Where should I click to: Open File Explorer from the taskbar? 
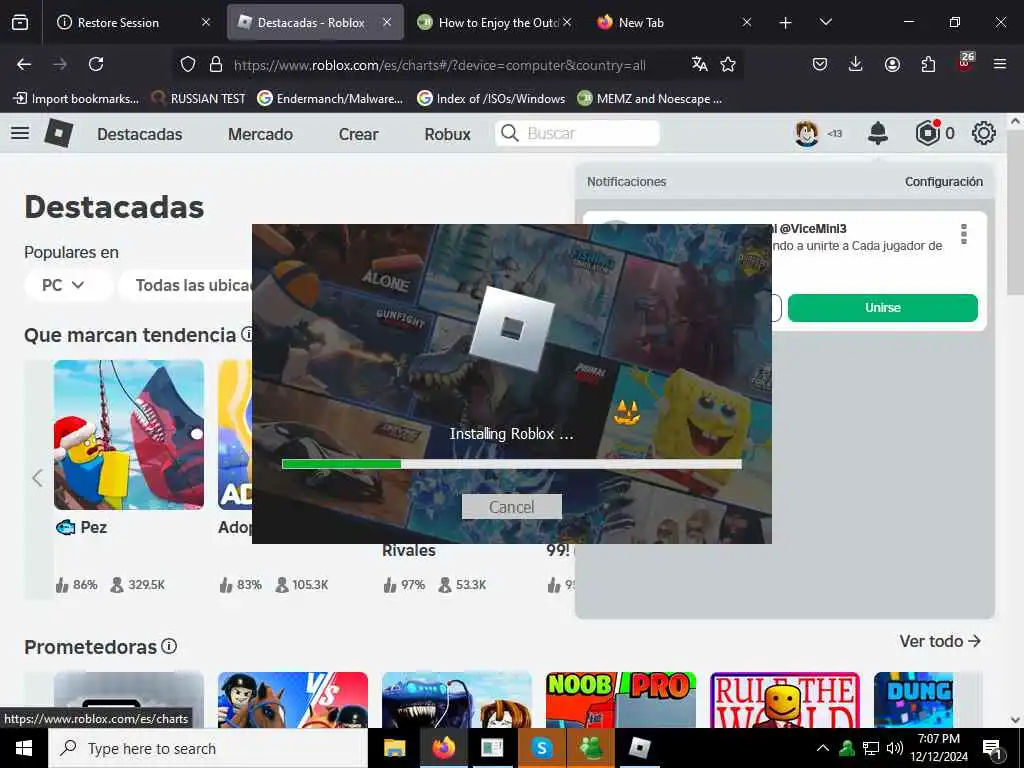pos(394,748)
